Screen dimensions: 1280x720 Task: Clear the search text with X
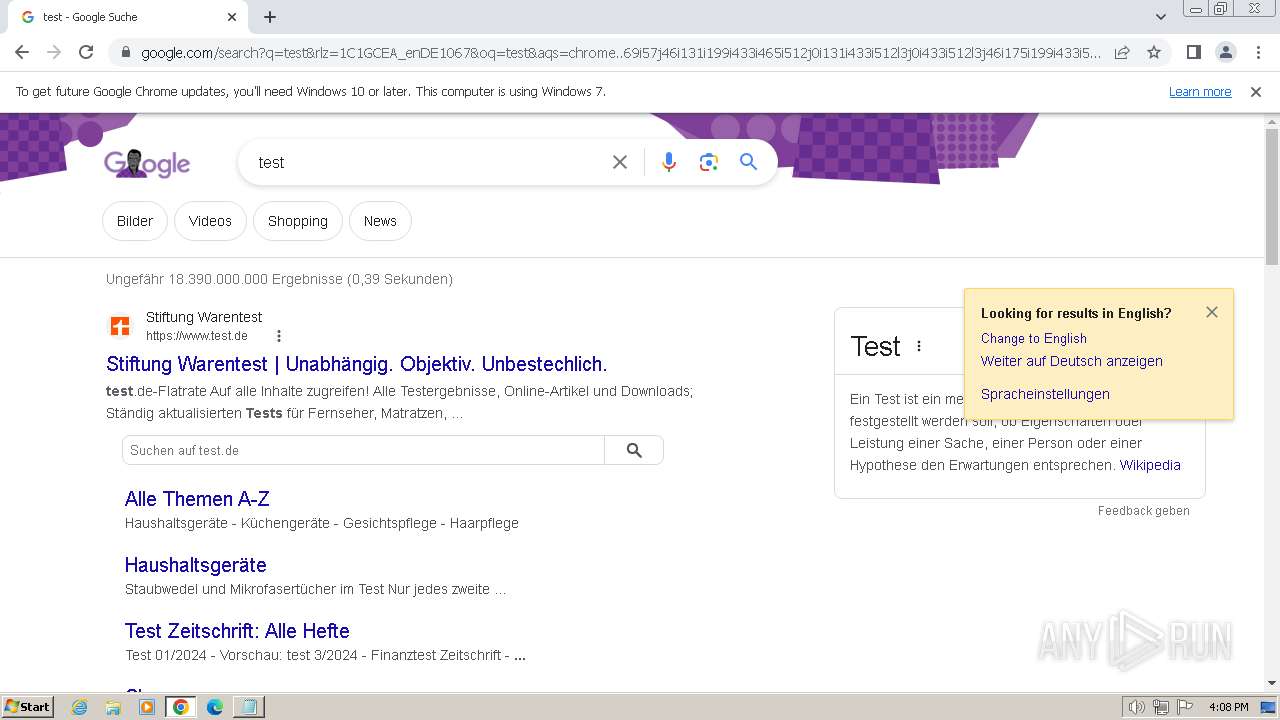[620, 162]
